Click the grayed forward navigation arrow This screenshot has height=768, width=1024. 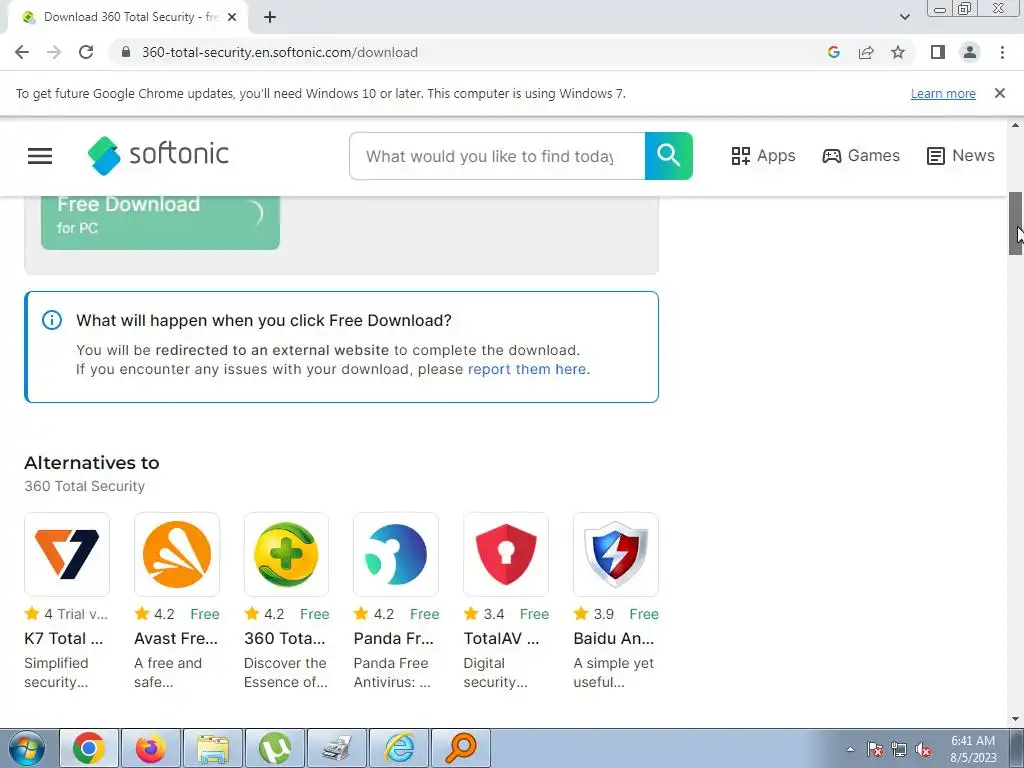[x=54, y=52]
